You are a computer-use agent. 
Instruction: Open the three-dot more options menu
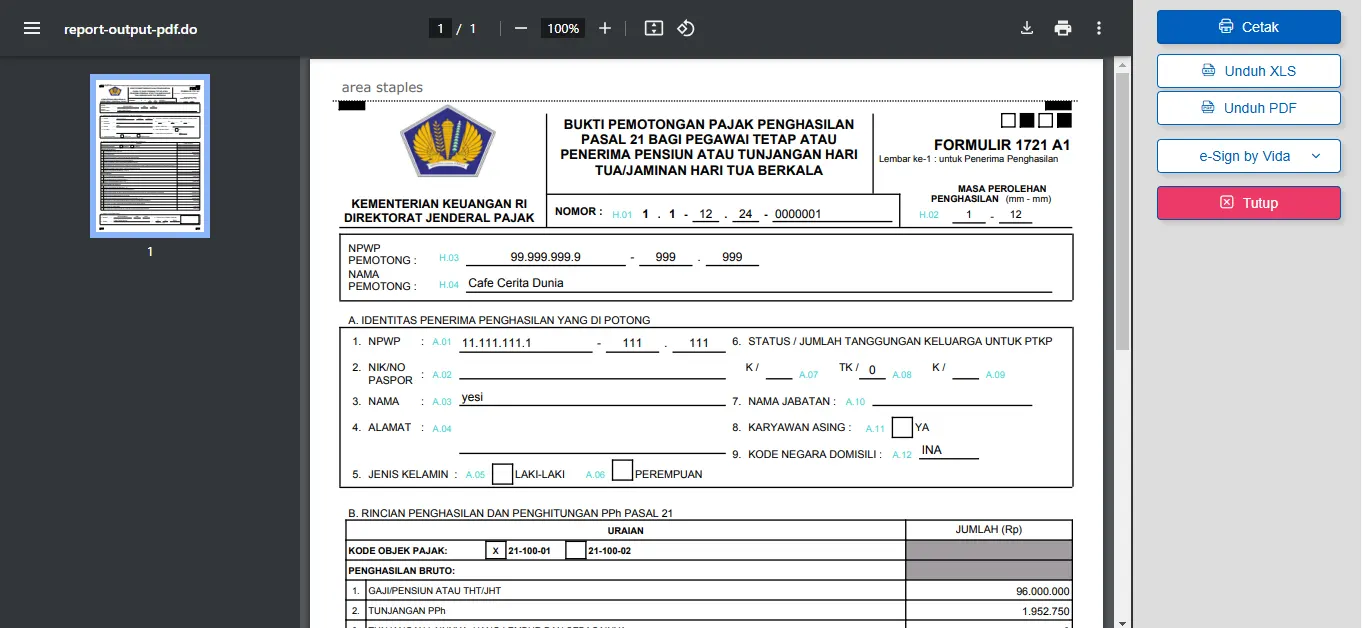click(1098, 28)
